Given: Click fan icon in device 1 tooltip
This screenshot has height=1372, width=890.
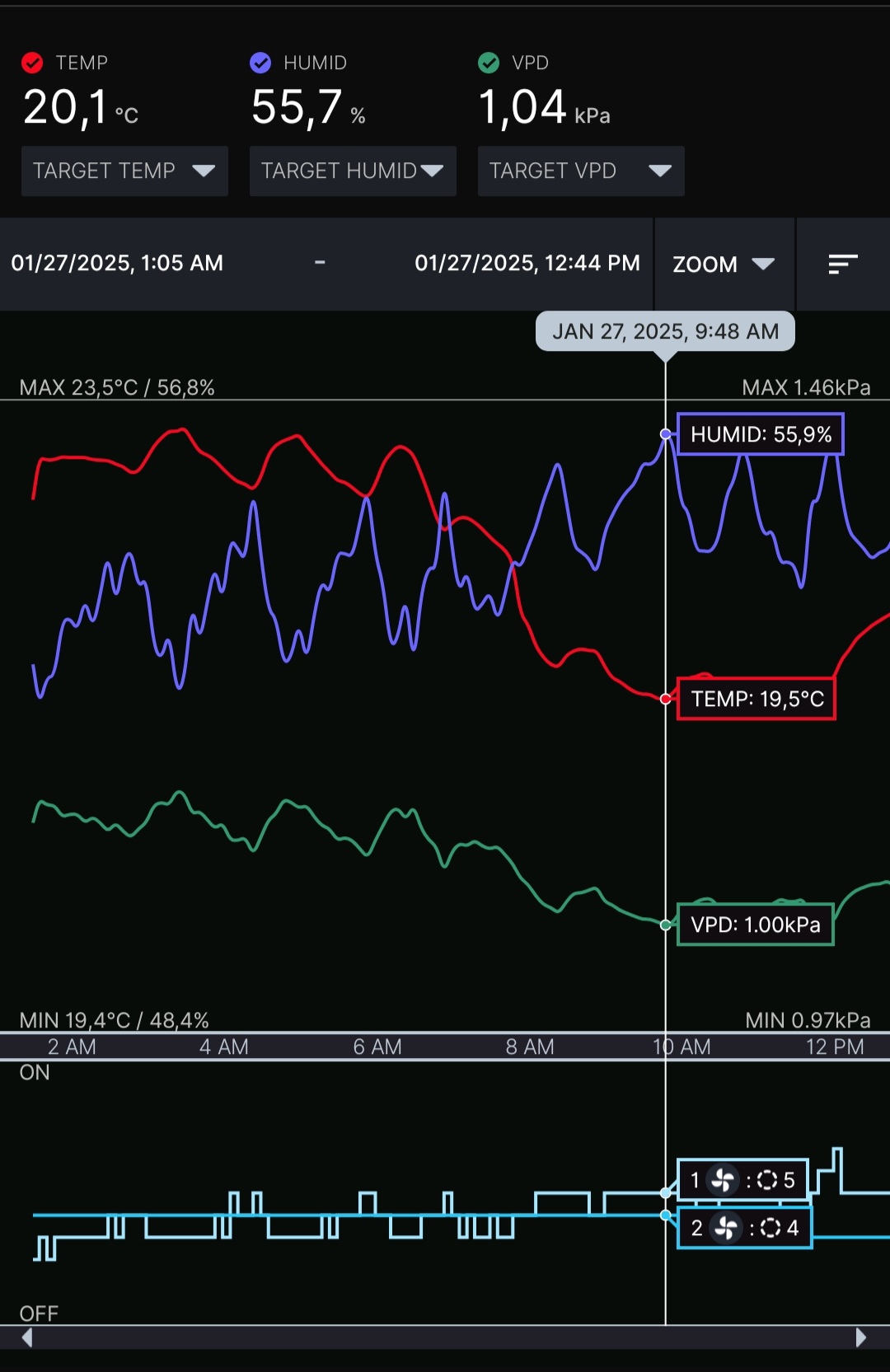Looking at the screenshot, I should tap(723, 1180).
